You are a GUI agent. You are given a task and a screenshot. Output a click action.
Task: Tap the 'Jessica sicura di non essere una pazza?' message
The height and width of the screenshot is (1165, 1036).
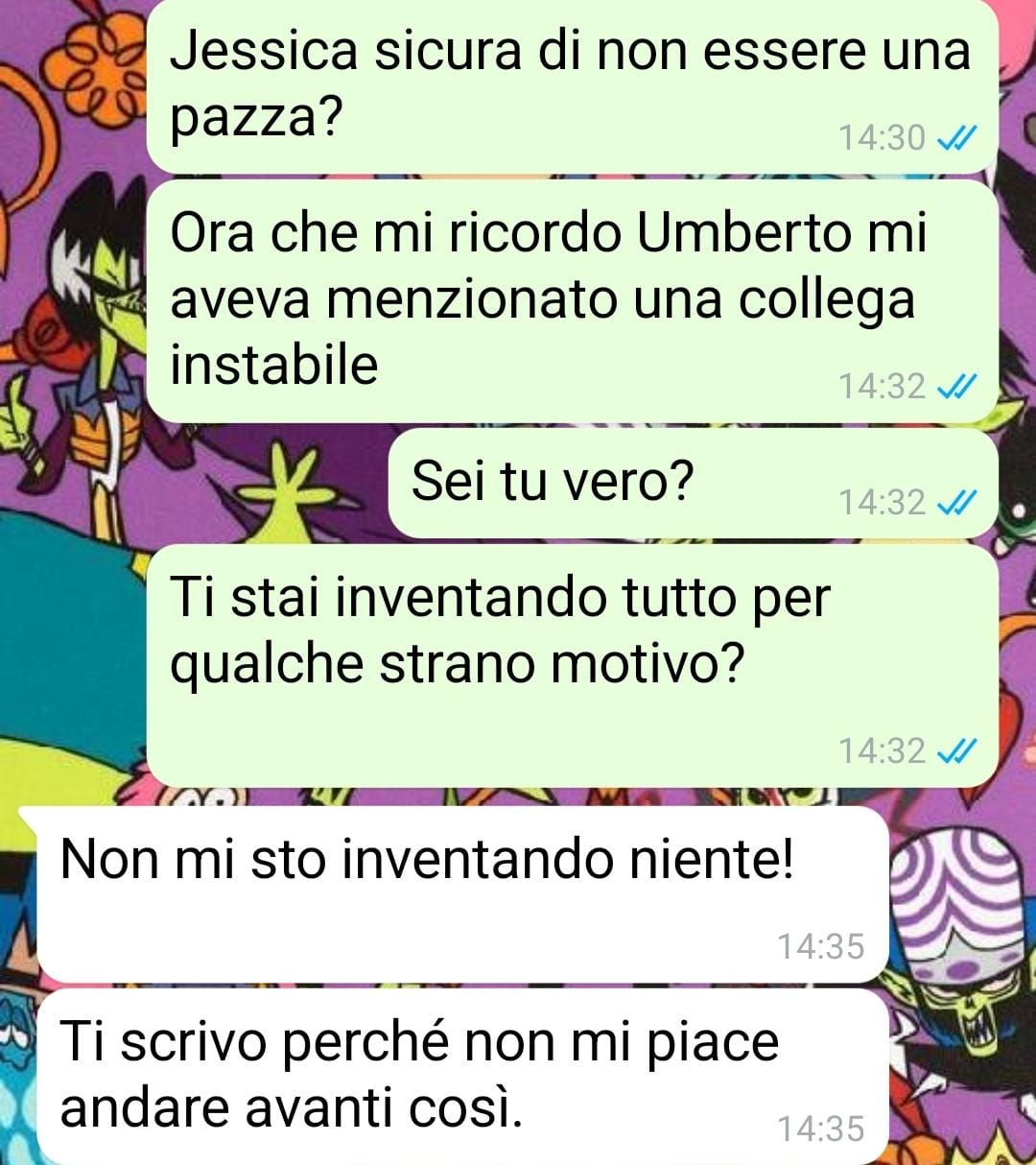572,85
